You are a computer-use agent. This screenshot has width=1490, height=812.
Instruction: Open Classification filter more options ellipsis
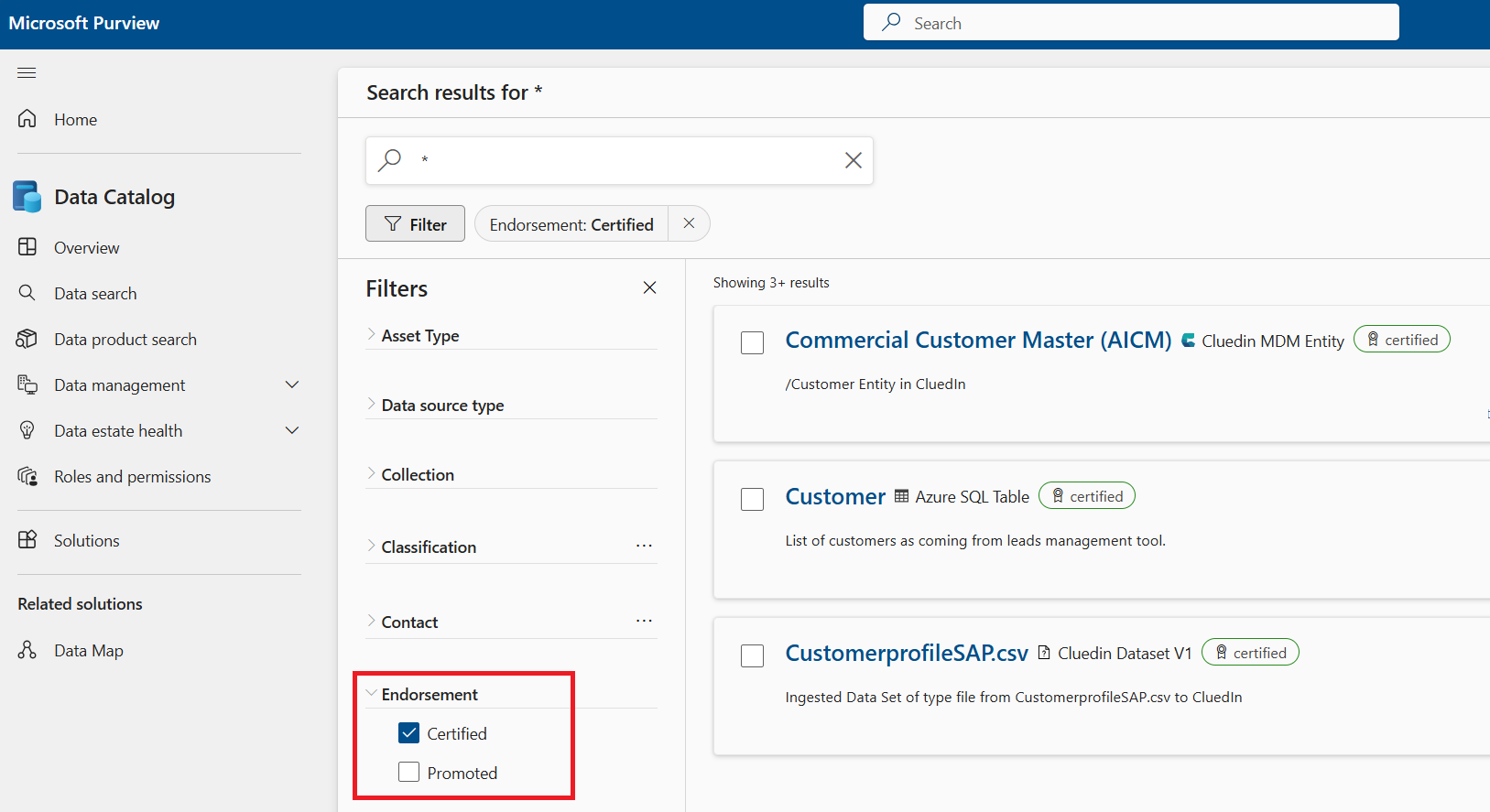pos(644,546)
